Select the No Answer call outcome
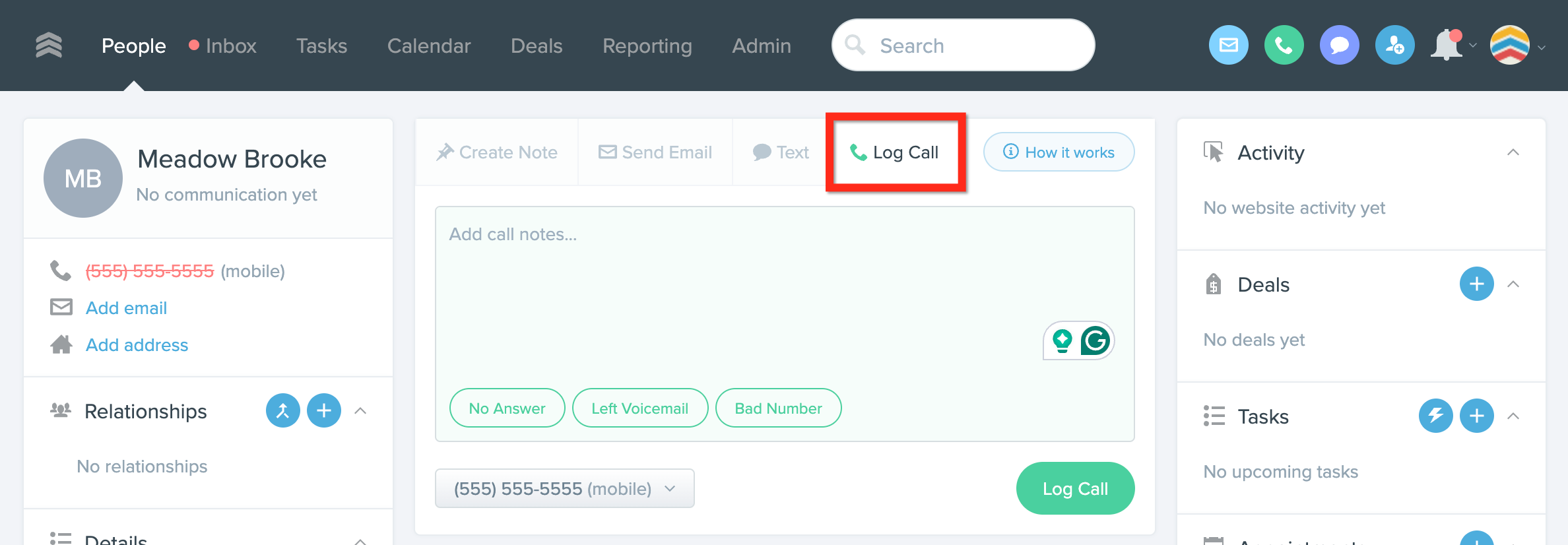Screen dimensions: 1568x545 pyautogui.click(x=507, y=408)
